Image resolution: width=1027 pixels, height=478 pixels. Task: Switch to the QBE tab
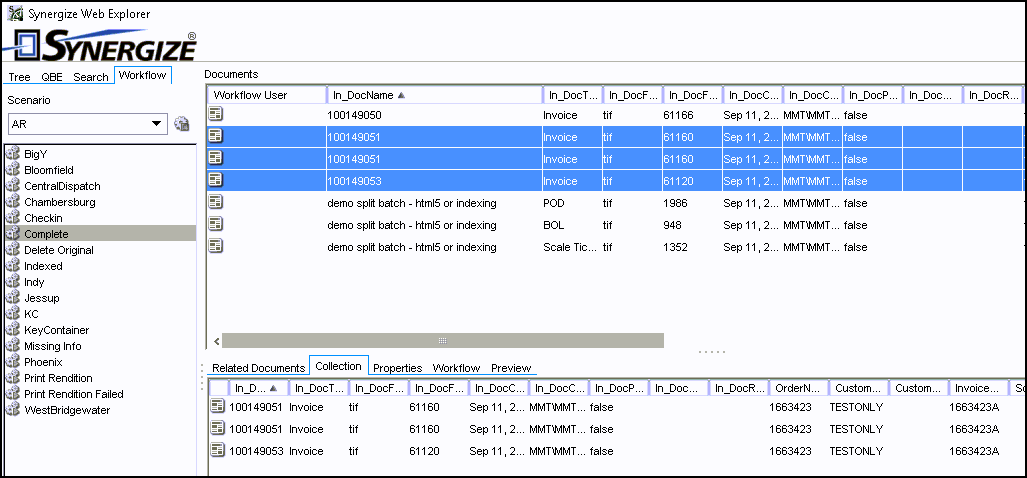(x=52, y=77)
